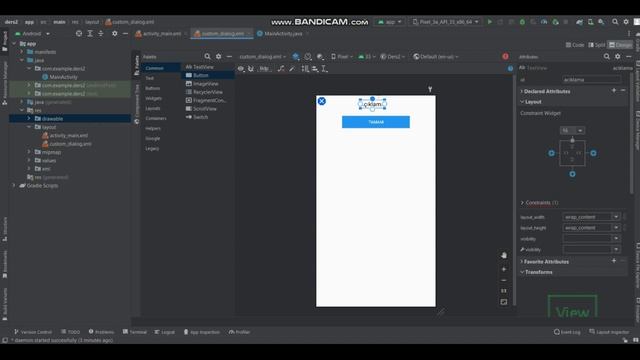Screen dimensions: 640x360
Task: Toggle the left constraint plus anchor
Action: [551, 153]
